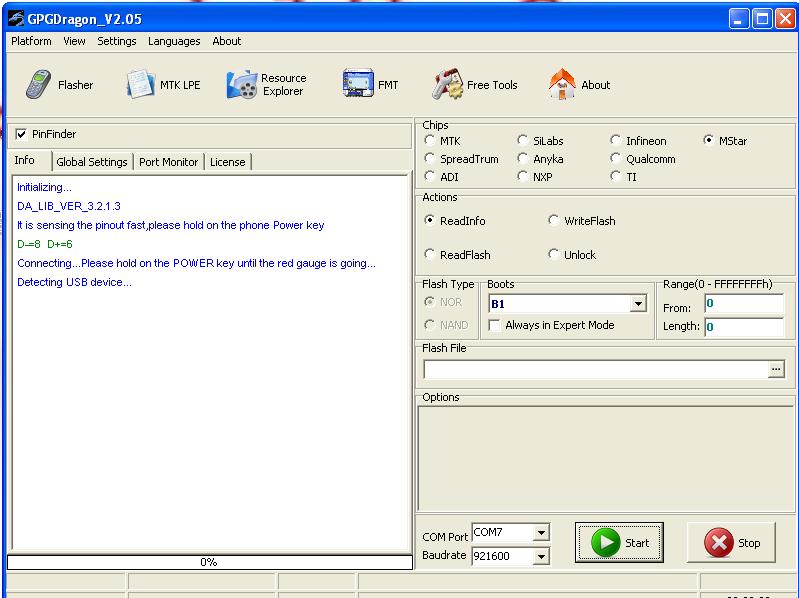799x598 pixels.
Task: Select the Infineon chip option
Action: pos(616,140)
